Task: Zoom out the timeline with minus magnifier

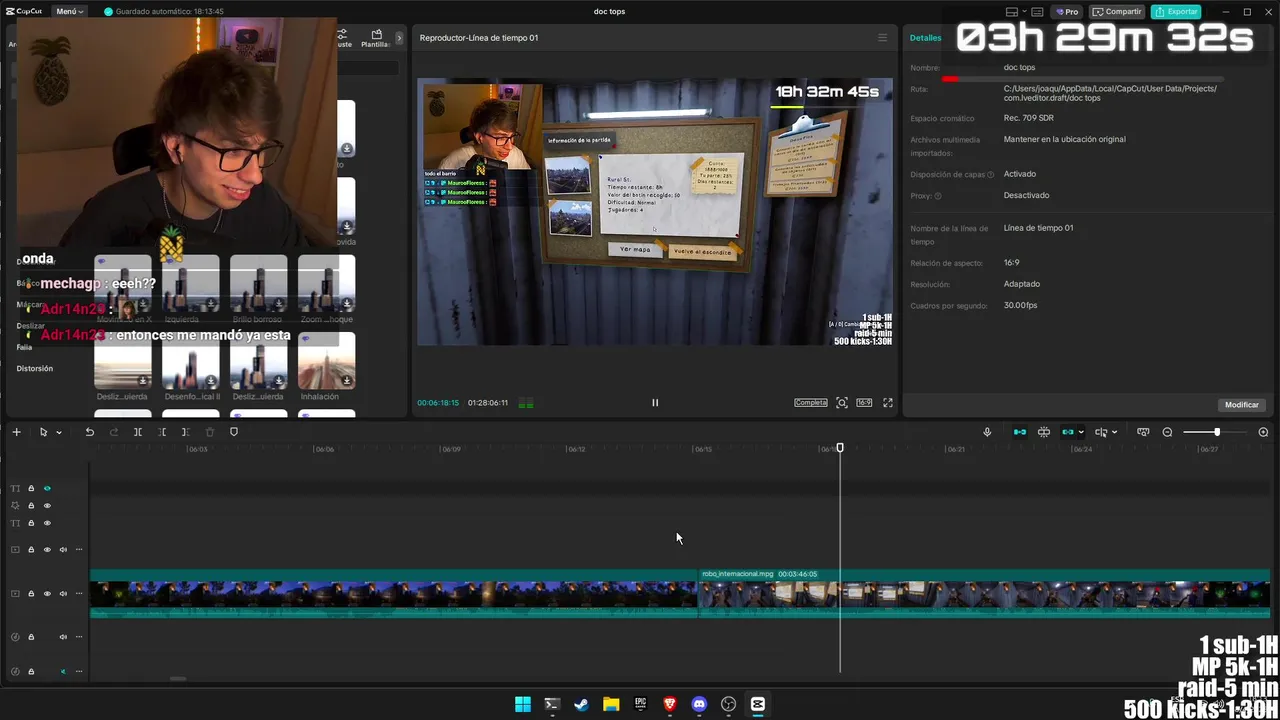Action: point(1167,432)
